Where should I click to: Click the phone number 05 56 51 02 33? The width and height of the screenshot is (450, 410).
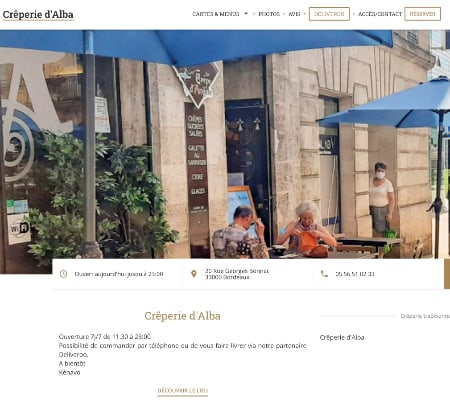(355, 274)
